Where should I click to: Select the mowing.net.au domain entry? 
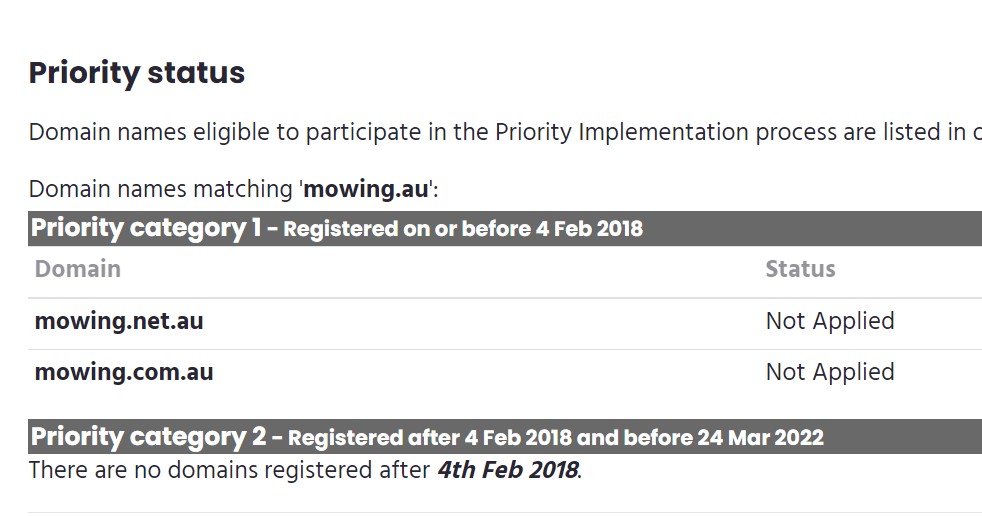pyautogui.click(x=119, y=321)
